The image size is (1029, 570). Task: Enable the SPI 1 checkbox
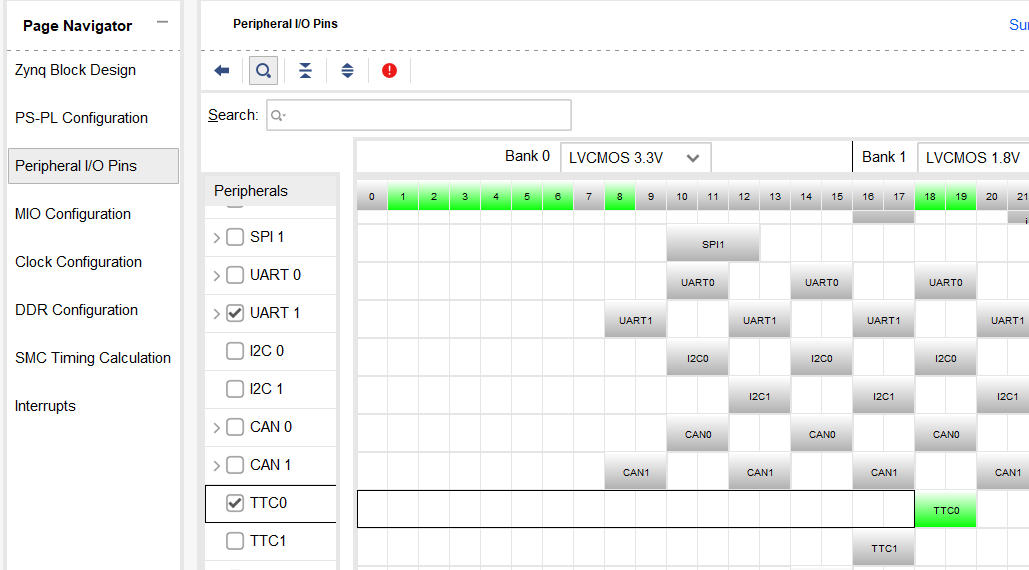pyautogui.click(x=235, y=237)
